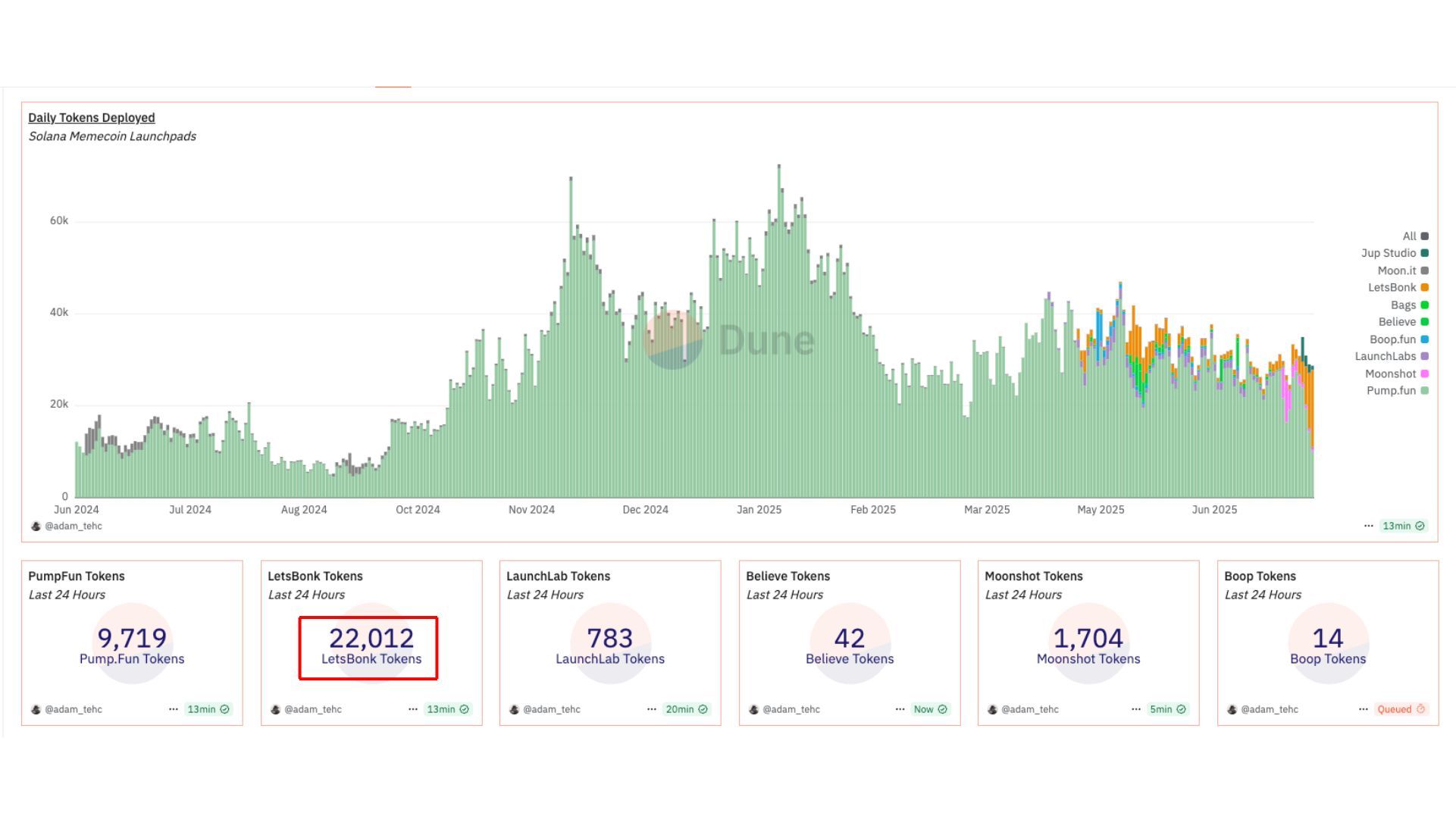Toggle the Boop.fun legend entry

(1399, 339)
